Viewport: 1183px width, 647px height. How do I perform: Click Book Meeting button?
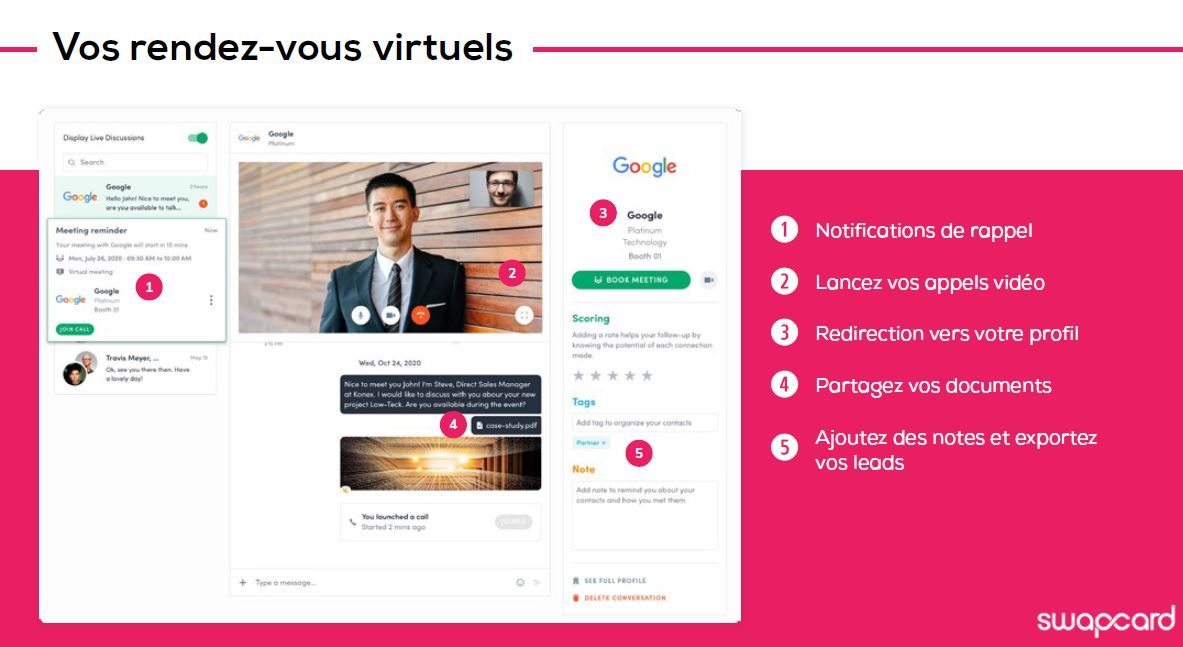631,280
